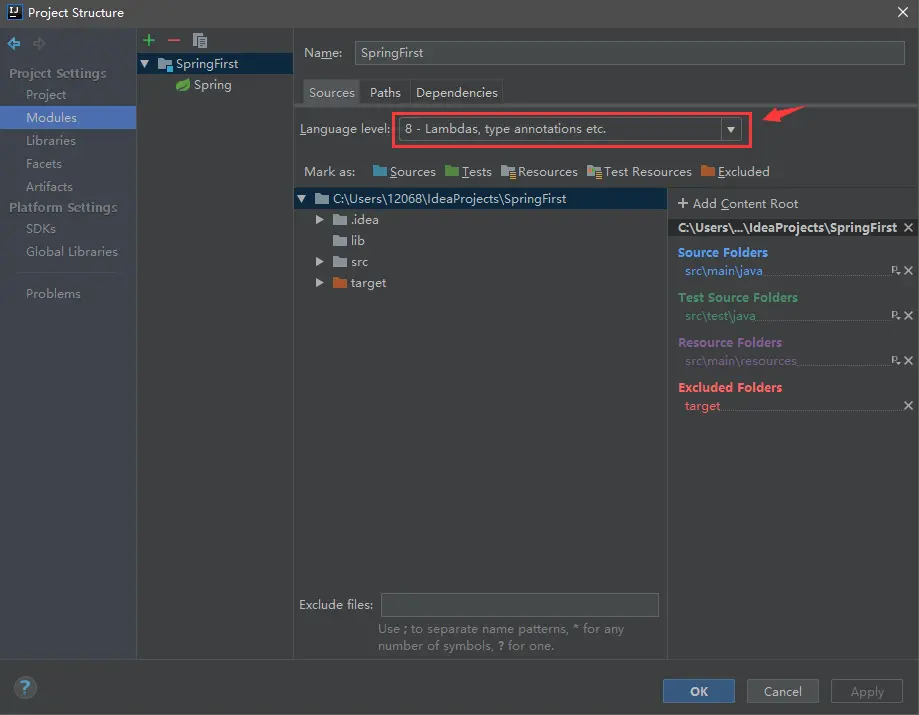Select src\test\java test folder entry
This screenshot has height=715, width=919.
pyautogui.click(x=720, y=316)
